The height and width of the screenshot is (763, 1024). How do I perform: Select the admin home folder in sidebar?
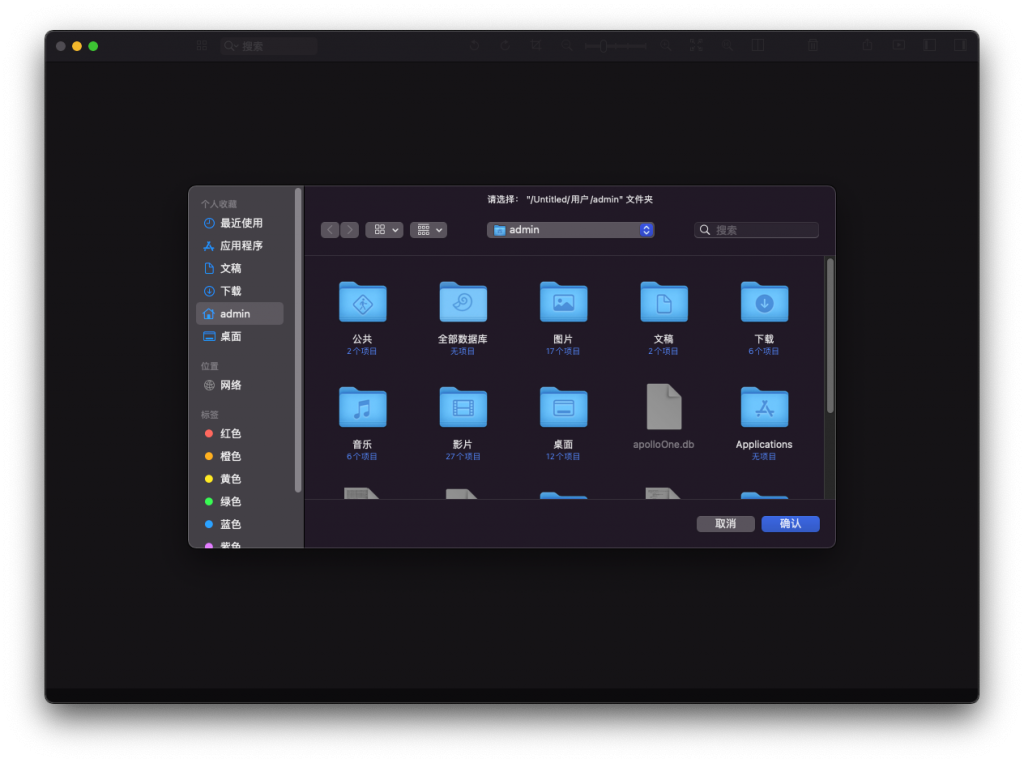(240, 314)
